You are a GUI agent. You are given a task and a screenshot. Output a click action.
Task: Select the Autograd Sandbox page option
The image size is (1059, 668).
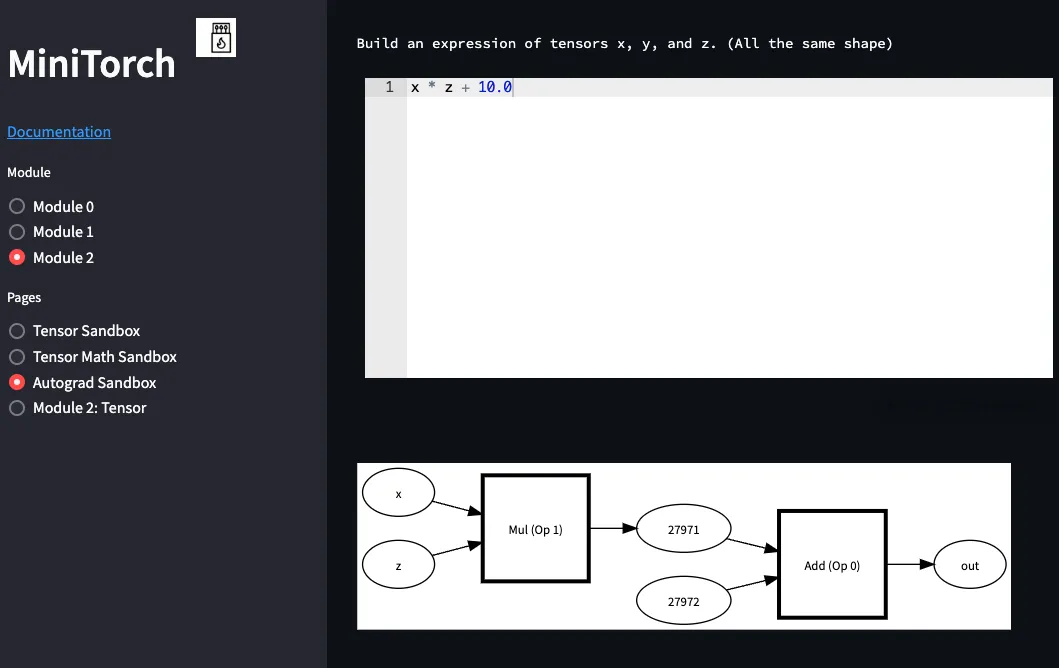click(x=17, y=382)
